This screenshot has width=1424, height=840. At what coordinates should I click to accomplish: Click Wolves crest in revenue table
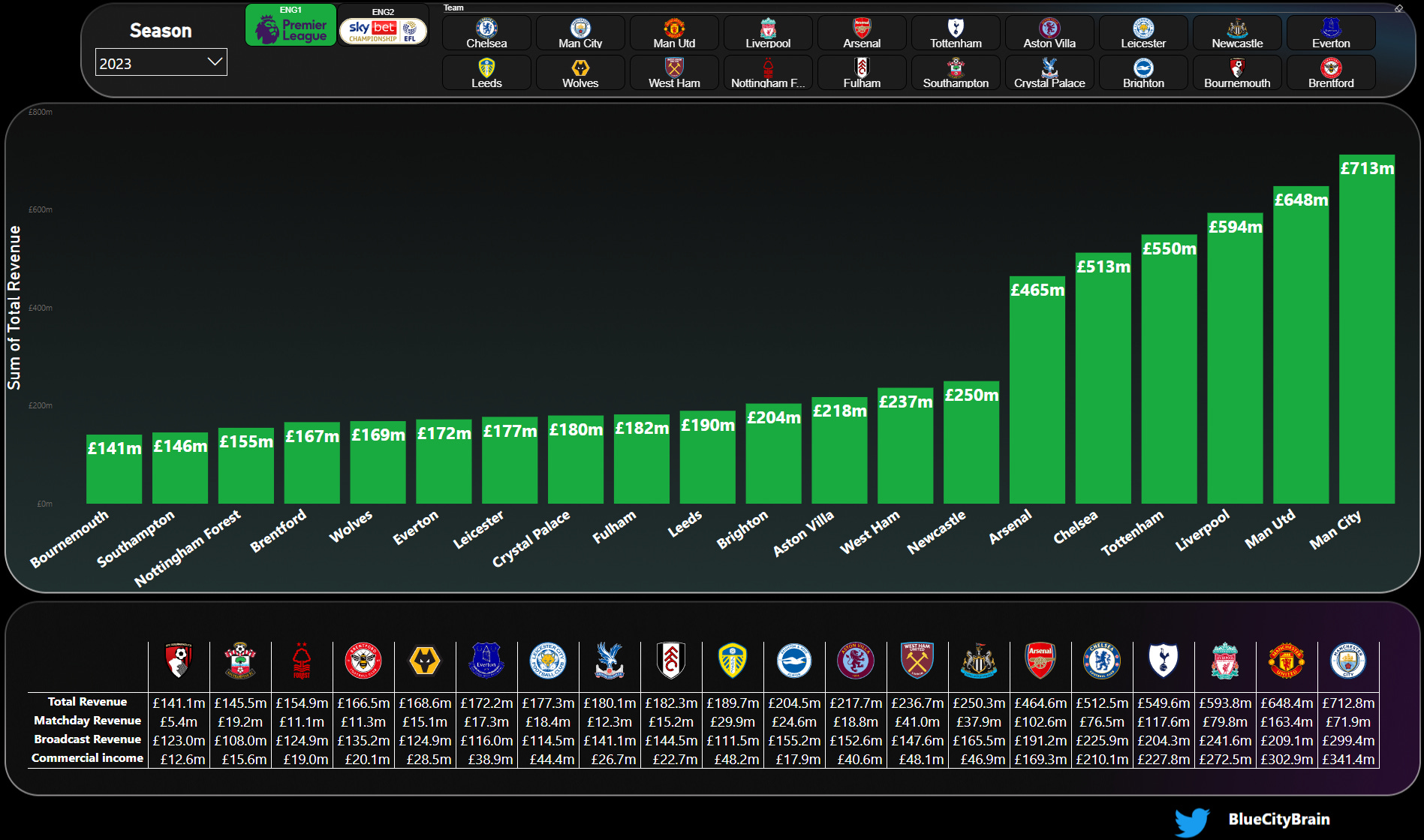coord(425,661)
